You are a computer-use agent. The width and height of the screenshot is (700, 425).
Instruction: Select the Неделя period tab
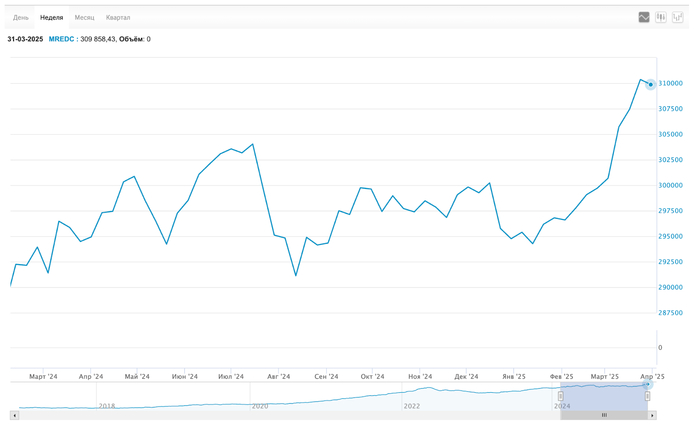tap(51, 18)
